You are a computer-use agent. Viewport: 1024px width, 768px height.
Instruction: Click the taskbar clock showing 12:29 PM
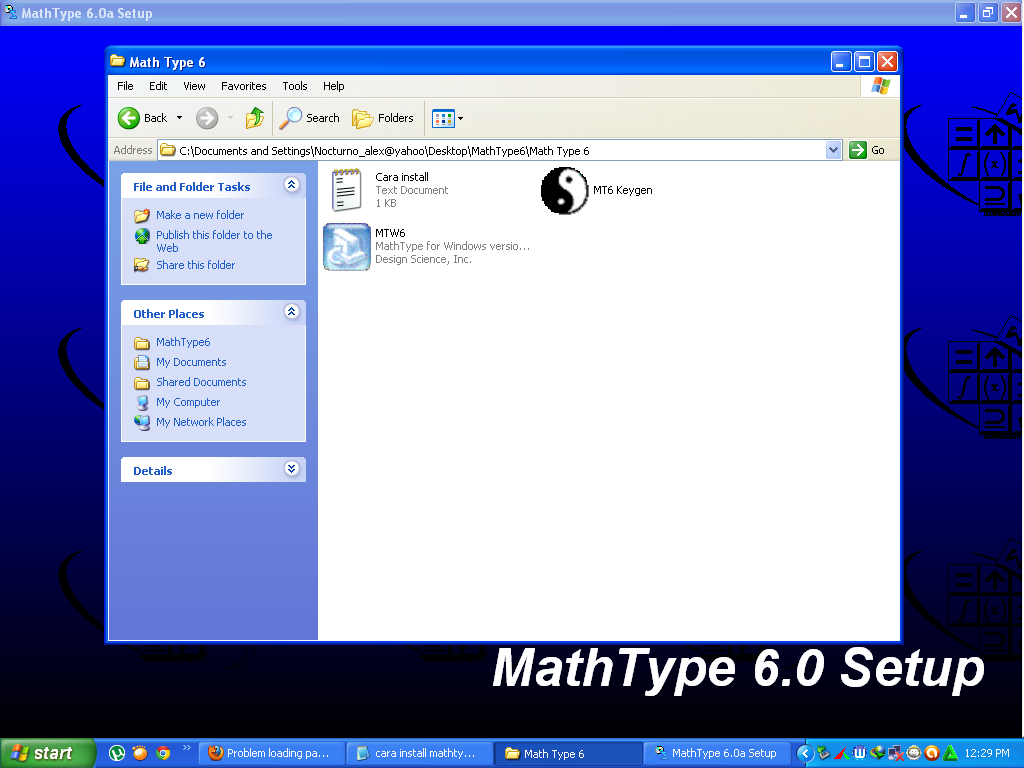[x=987, y=753]
